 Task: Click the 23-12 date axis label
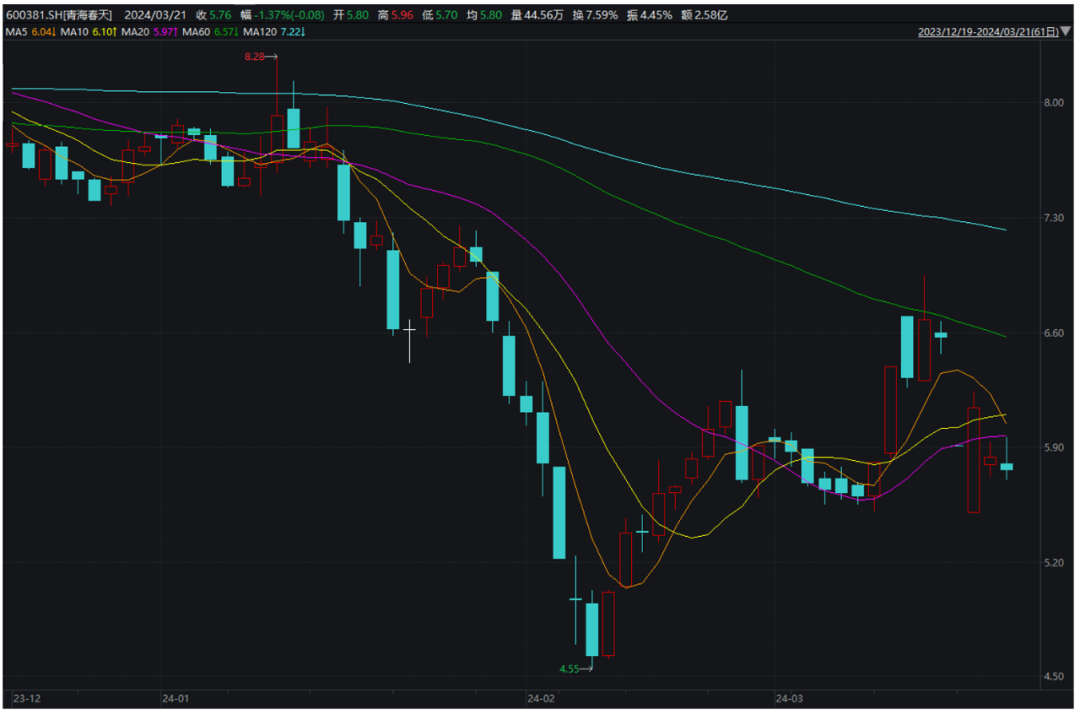click(x=27, y=698)
